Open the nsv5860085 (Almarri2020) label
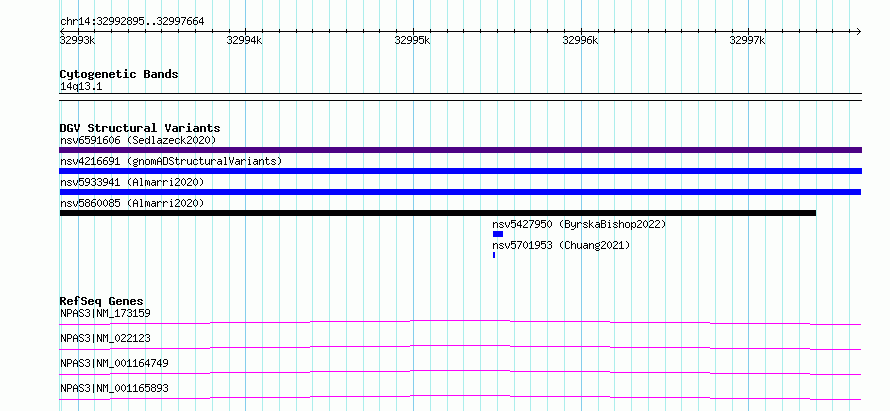 (132, 203)
